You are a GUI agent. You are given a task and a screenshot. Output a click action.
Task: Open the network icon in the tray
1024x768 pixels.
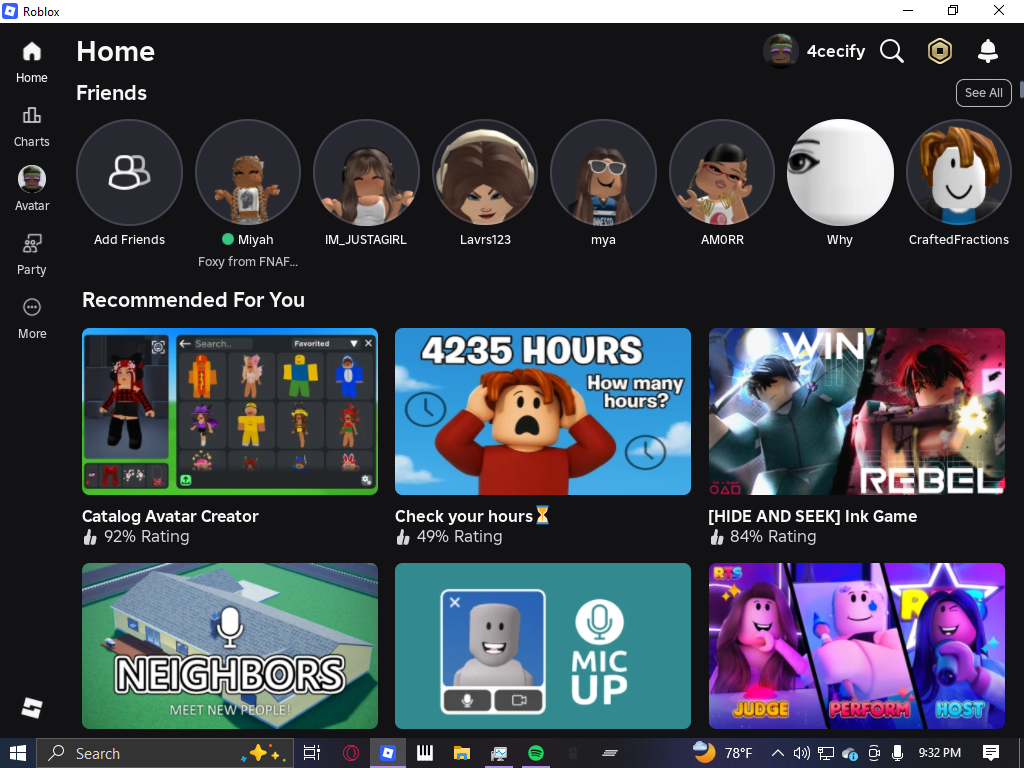tap(825, 753)
